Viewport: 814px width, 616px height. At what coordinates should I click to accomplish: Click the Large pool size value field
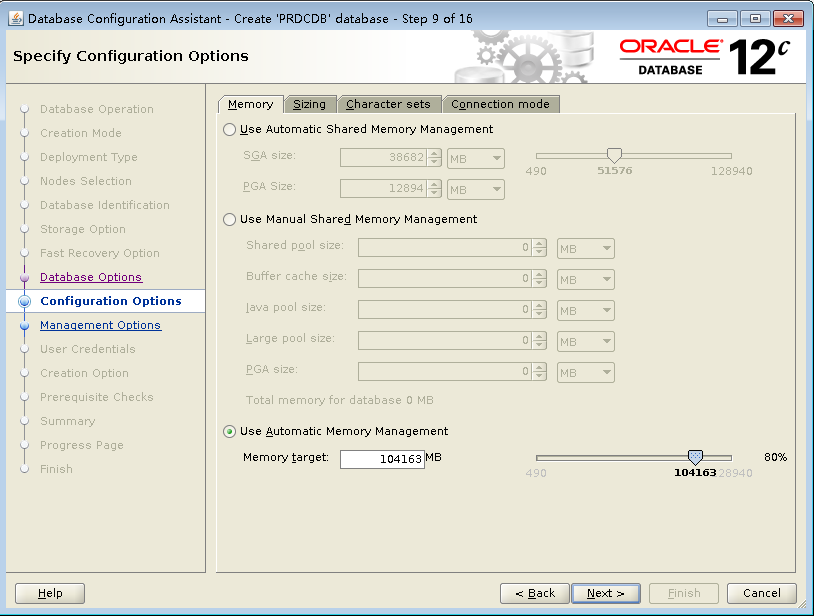pos(445,341)
